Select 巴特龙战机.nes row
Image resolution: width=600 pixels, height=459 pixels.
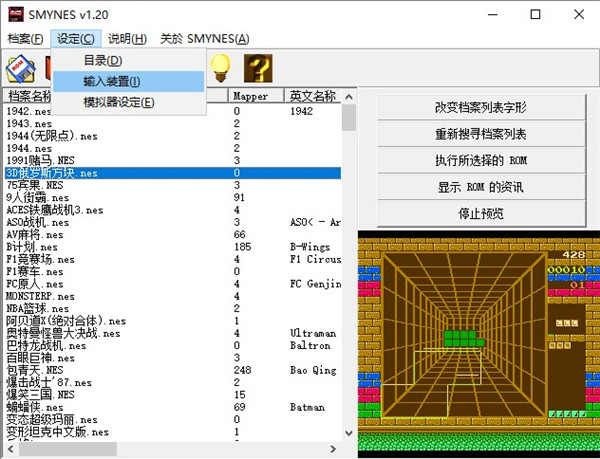173,345
